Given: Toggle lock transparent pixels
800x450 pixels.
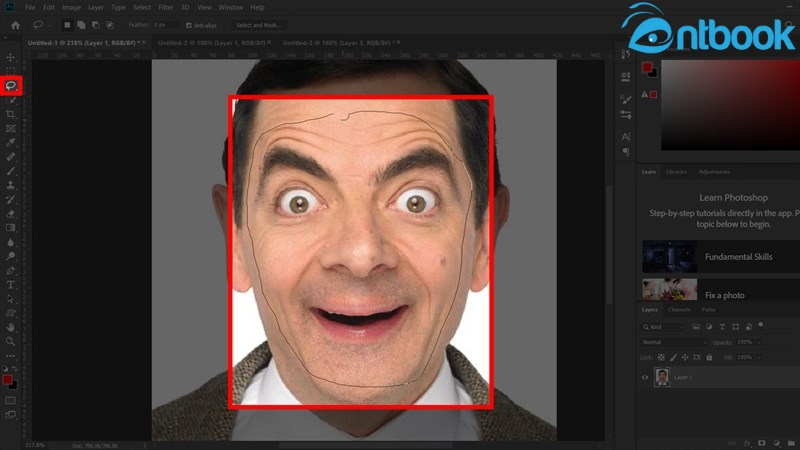Looking at the screenshot, I should point(661,358).
